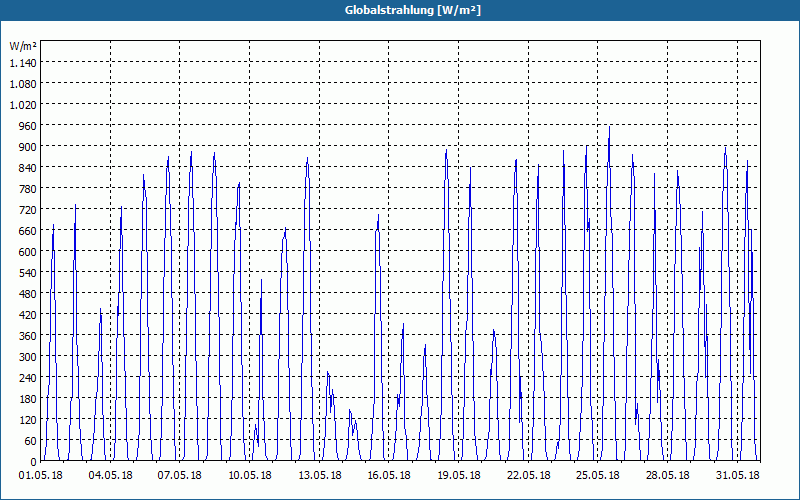Click the 22.05.18 date label
Image resolution: width=800 pixels, height=500 pixels.
coord(529,476)
